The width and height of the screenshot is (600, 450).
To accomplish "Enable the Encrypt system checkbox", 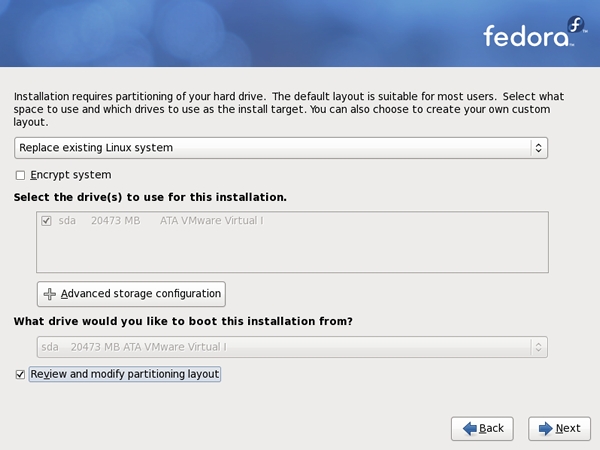I will [x=20, y=175].
